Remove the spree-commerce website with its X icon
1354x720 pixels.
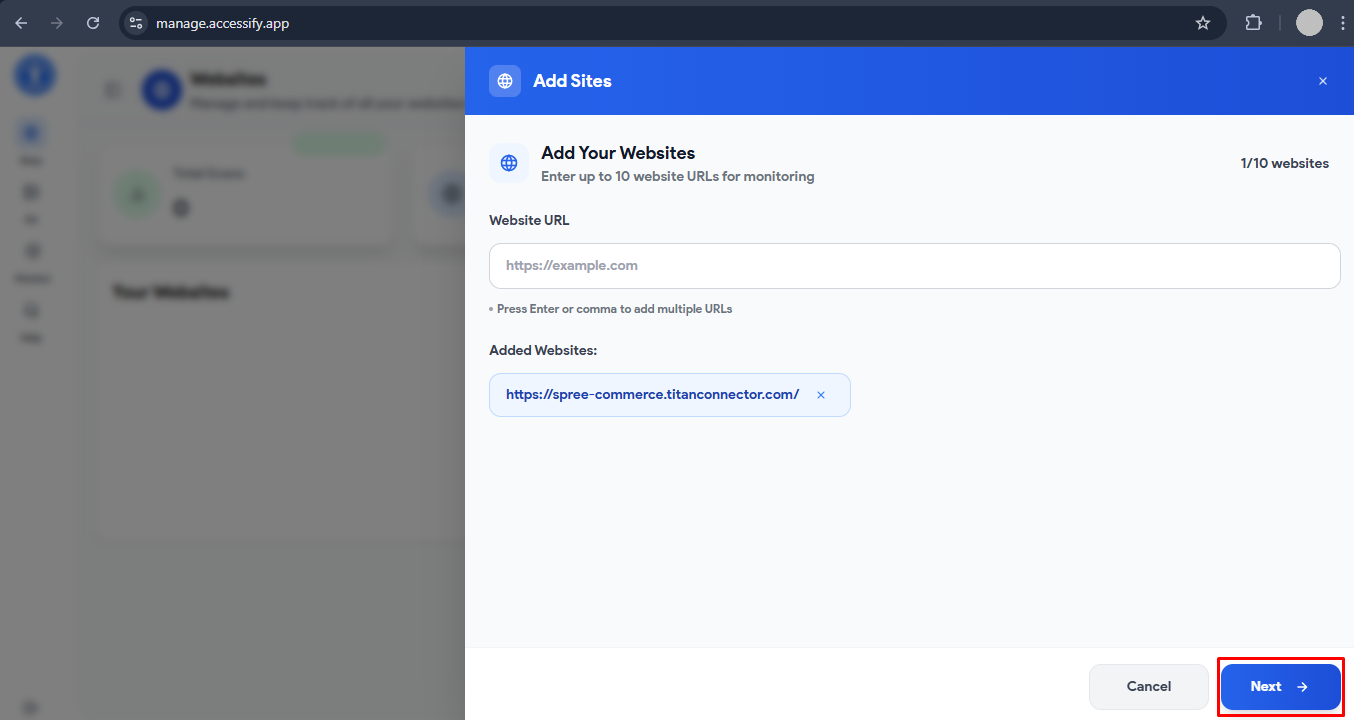coord(820,395)
